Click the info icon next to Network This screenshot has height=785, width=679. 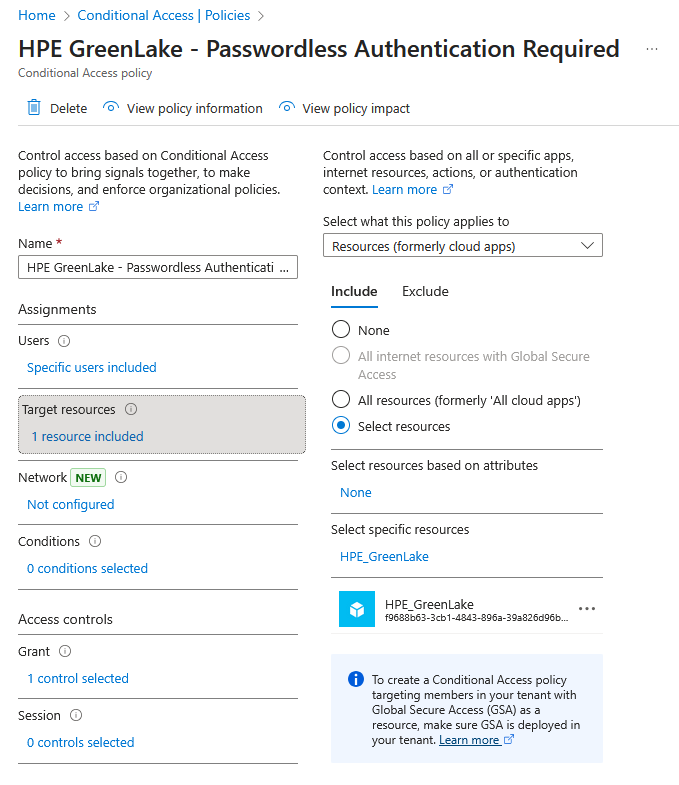121,477
